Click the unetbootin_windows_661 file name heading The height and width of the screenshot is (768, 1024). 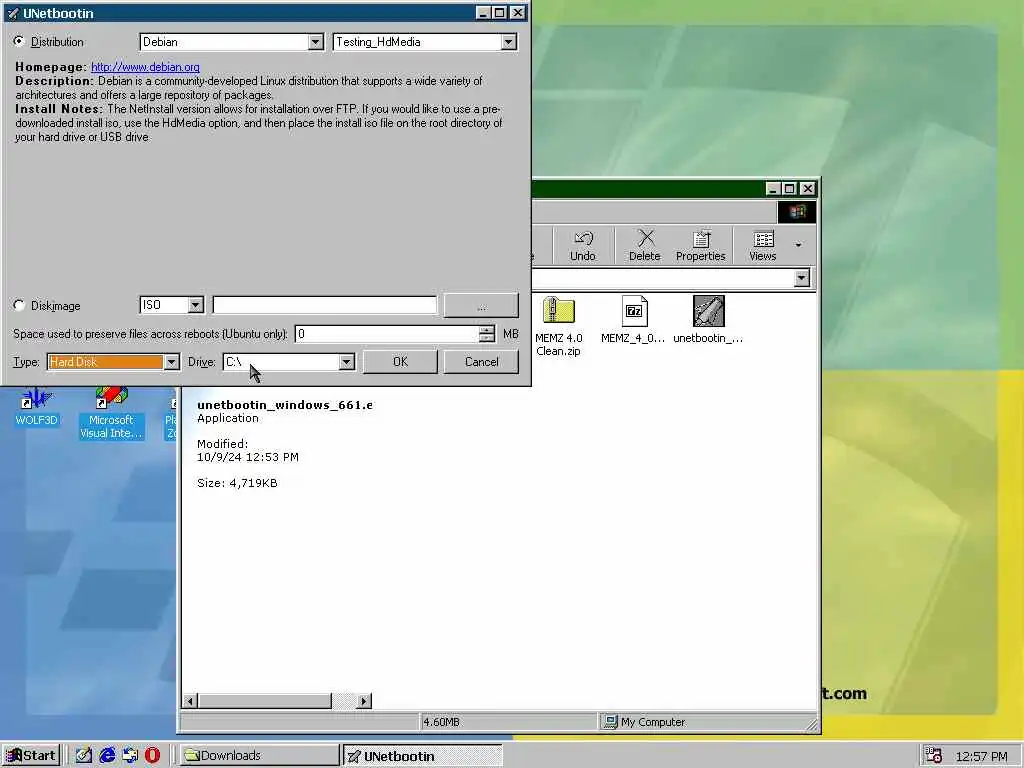point(285,405)
